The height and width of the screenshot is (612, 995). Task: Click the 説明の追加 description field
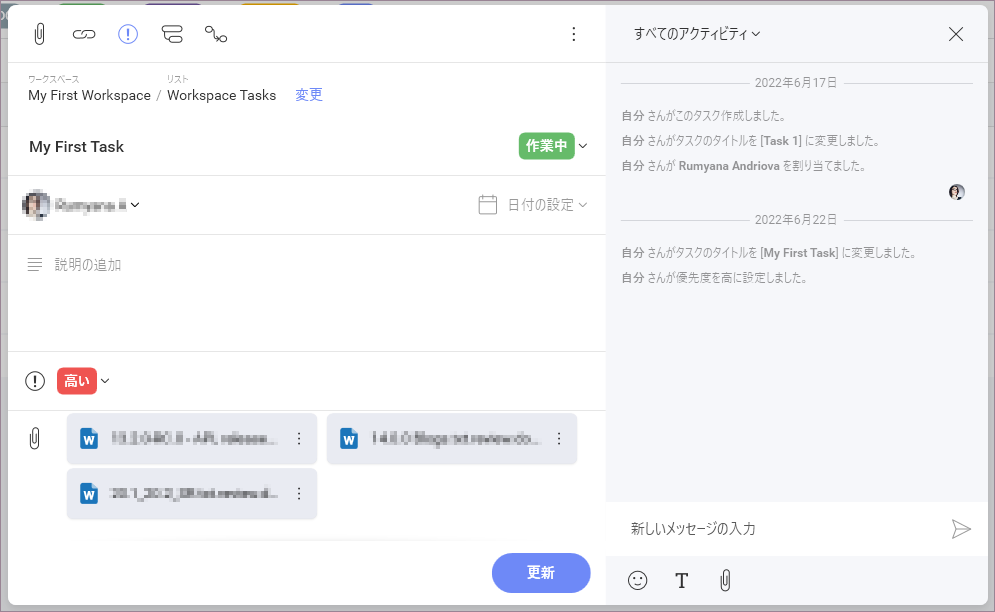88,265
